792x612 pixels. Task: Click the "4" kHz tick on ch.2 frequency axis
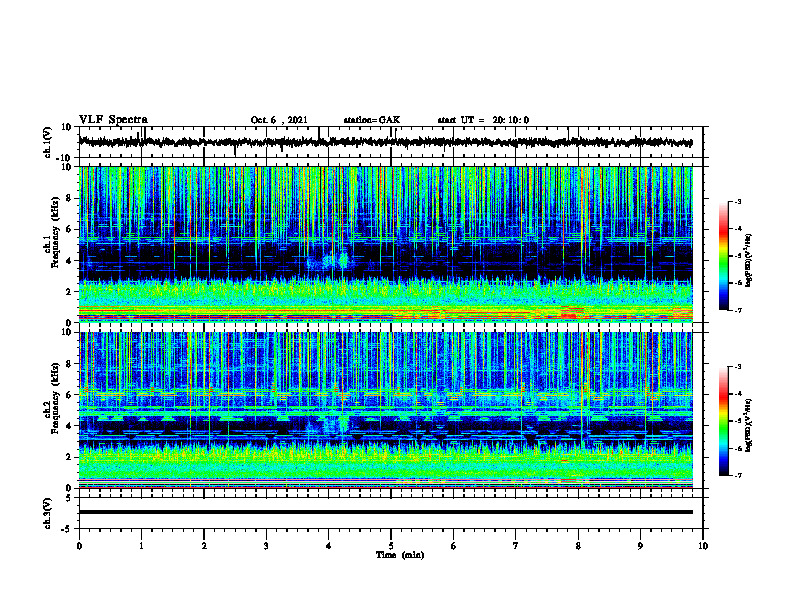69,426
